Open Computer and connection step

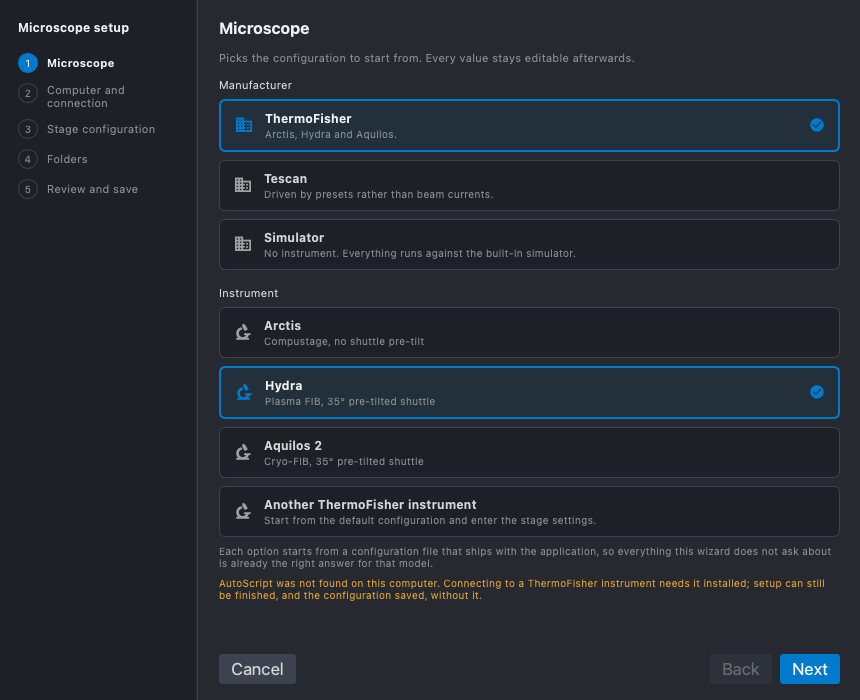click(x=86, y=97)
